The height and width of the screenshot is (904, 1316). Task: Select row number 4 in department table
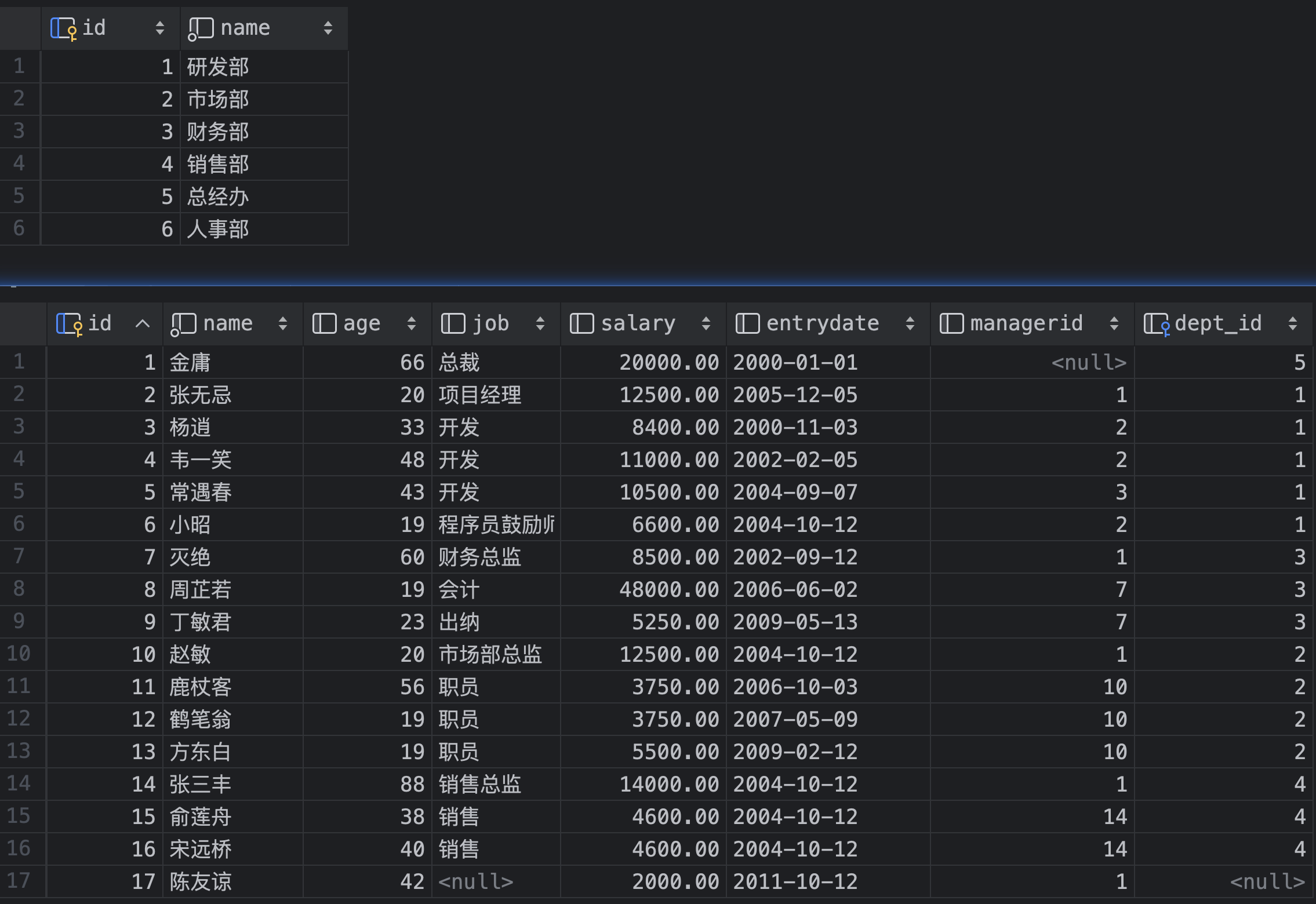(19, 163)
